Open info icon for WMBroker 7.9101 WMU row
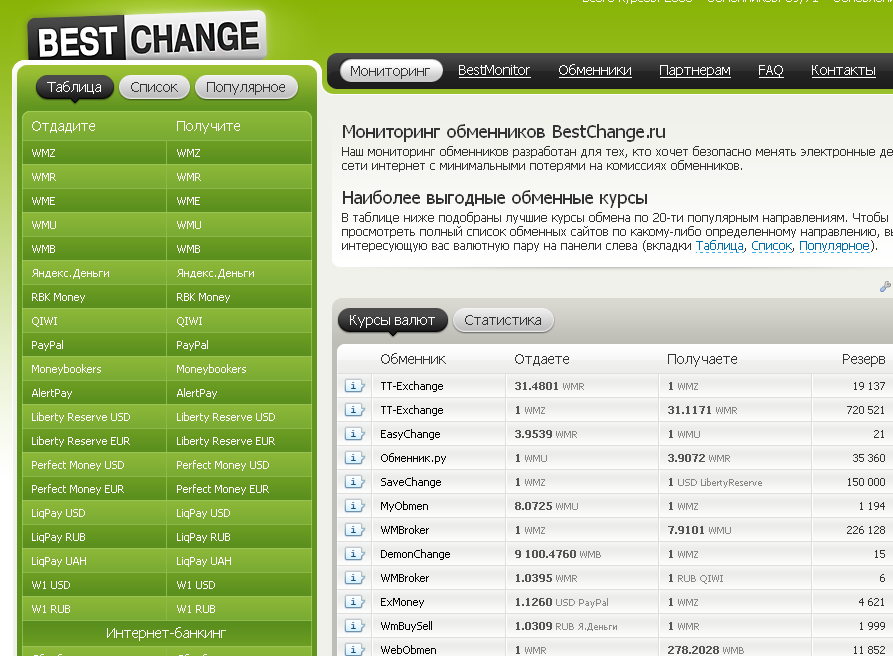Image resolution: width=893 pixels, height=656 pixels. tap(354, 530)
